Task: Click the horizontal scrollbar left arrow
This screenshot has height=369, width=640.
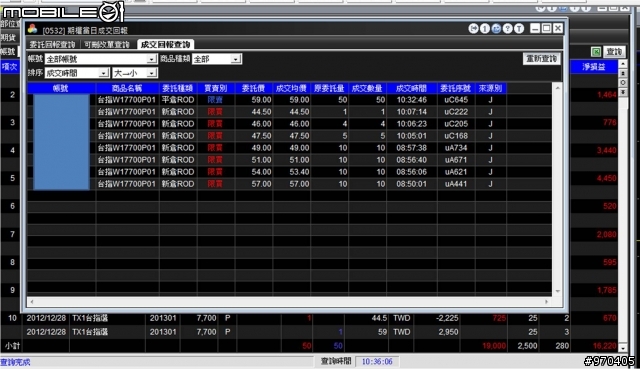Action: click(32, 302)
